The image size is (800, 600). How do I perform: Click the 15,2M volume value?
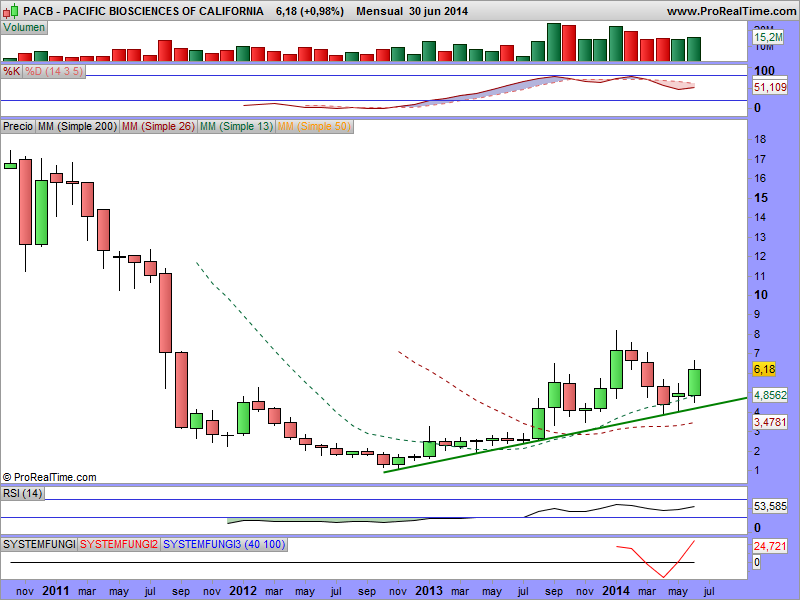[768, 37]
